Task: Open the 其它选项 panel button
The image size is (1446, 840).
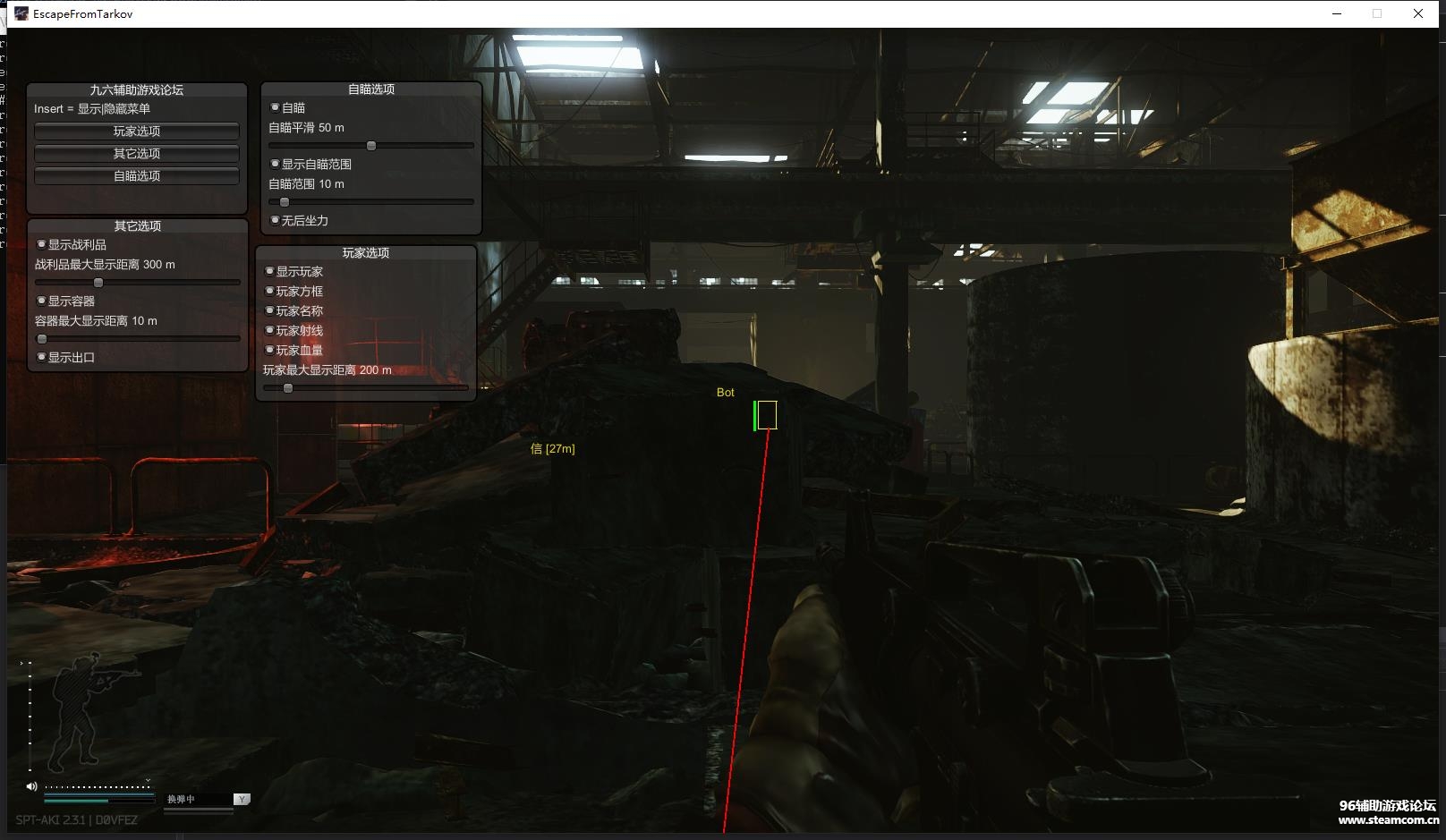Action: pyautogui.click(x=137, y=154)
